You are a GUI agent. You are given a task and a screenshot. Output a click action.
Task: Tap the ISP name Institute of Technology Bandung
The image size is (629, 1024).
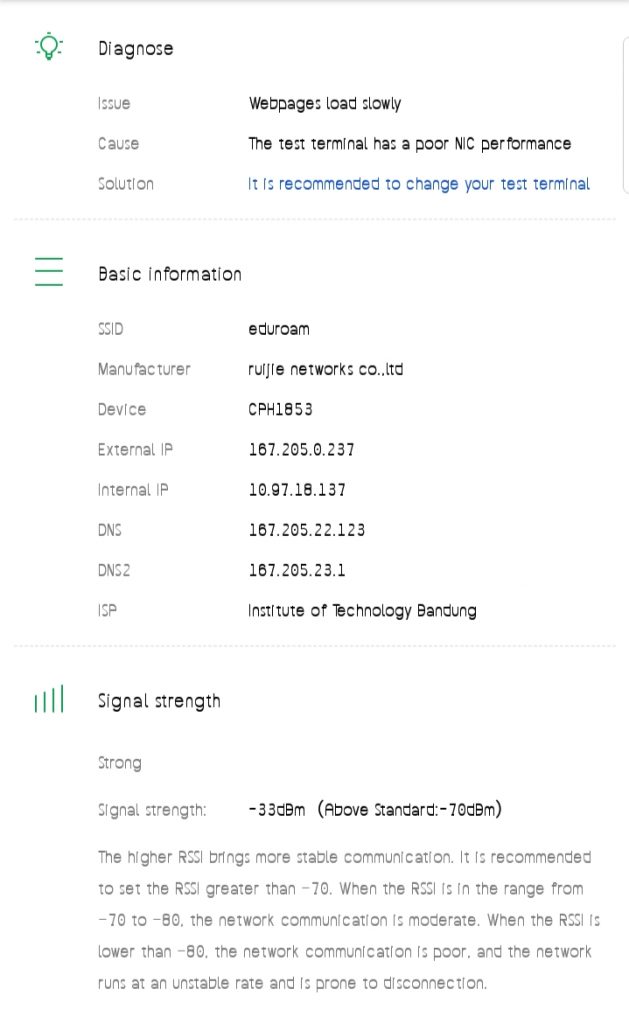point(362,610)
